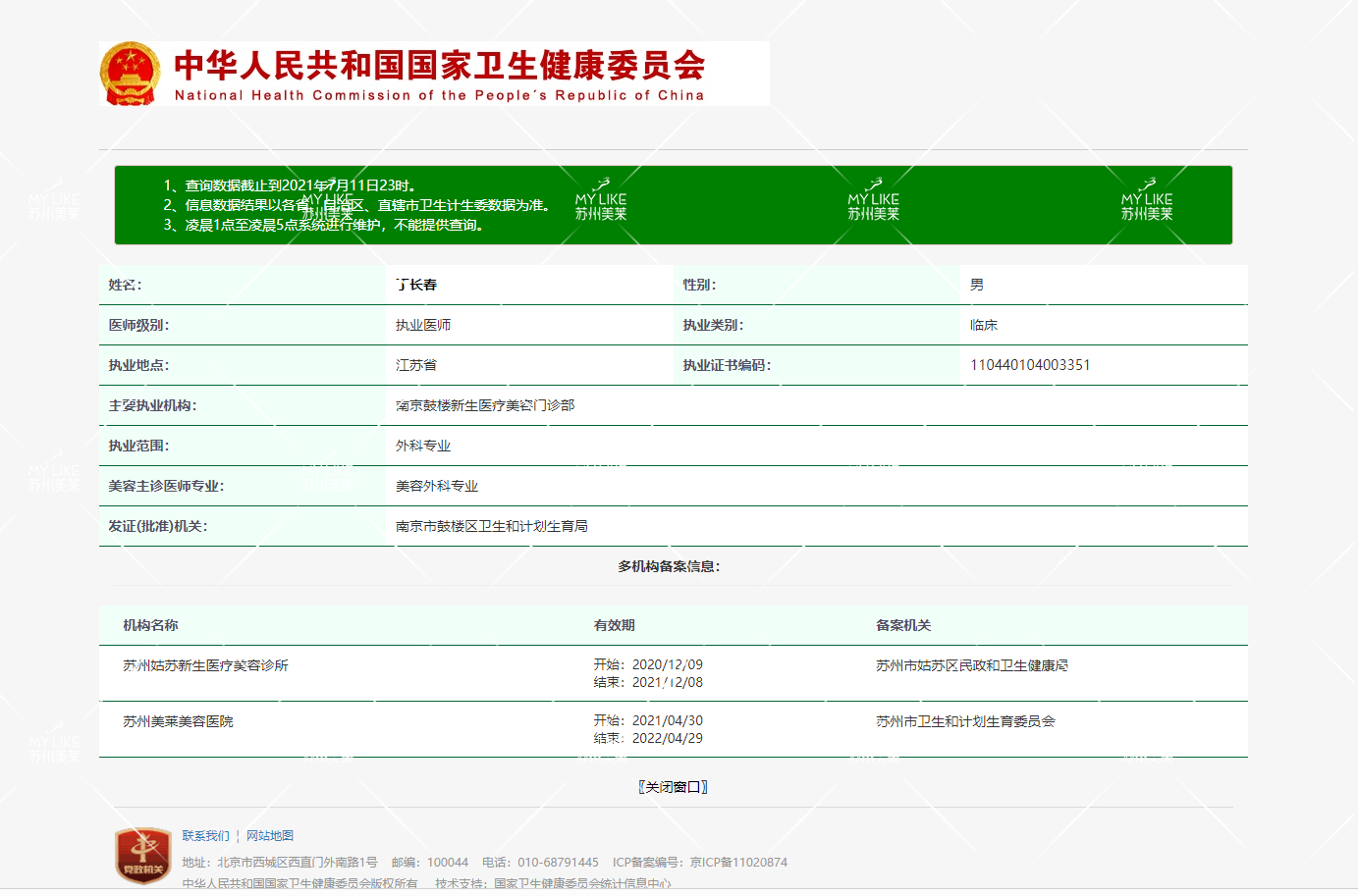Click the 中华人民共和国国家卫生健康委员会 header title
The height and width of the screenshot is (896, 1358).
439,66
